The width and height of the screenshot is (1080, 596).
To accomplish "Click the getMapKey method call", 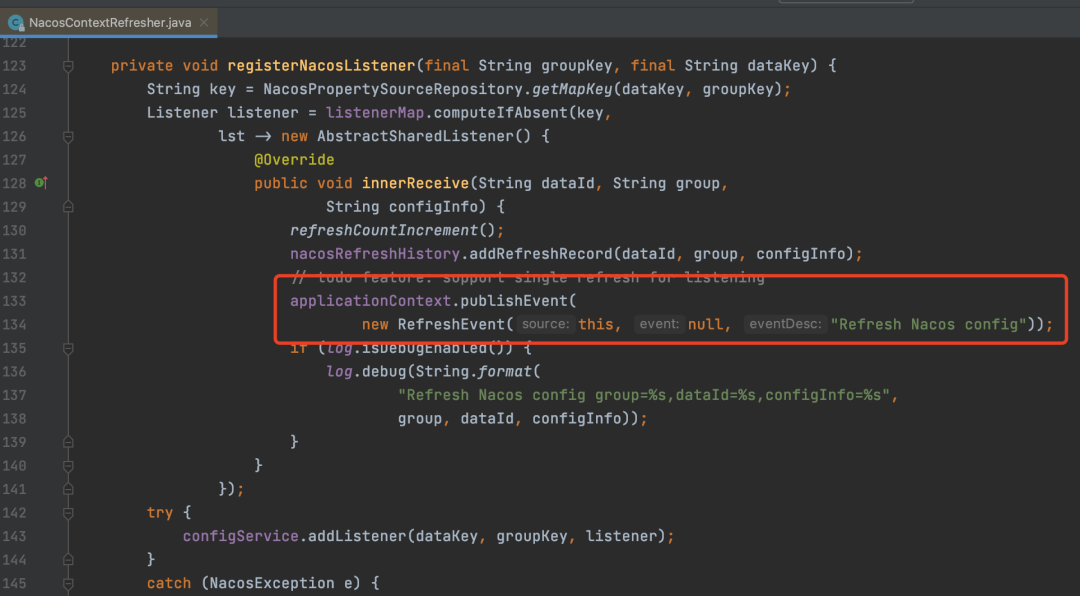I will pyautogui.click(x=572, y=90).
